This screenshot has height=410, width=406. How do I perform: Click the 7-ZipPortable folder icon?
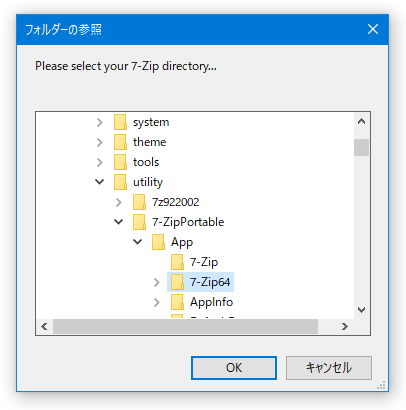click(139, 222)
